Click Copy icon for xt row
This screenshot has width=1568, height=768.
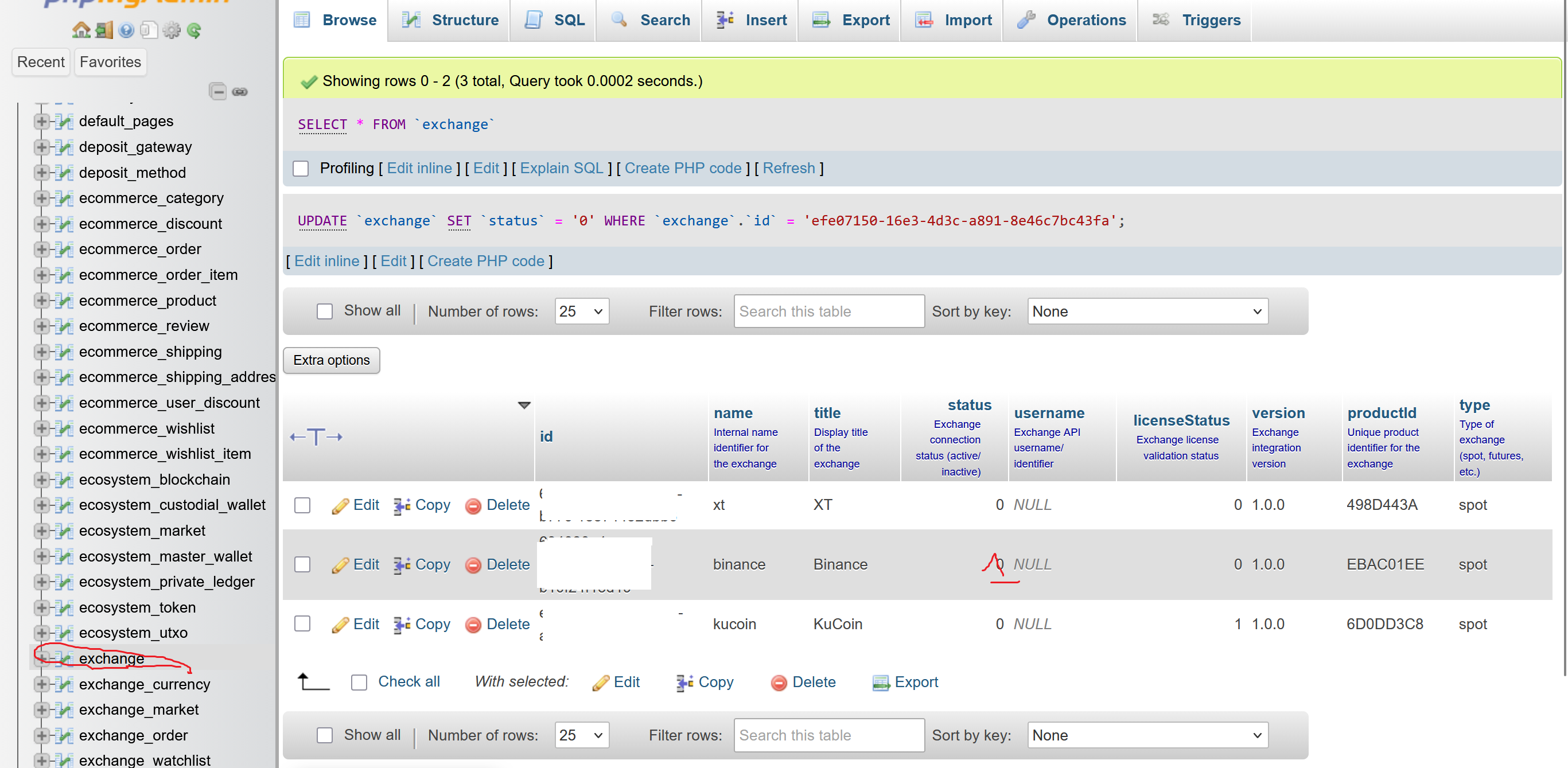click(401, 505)
